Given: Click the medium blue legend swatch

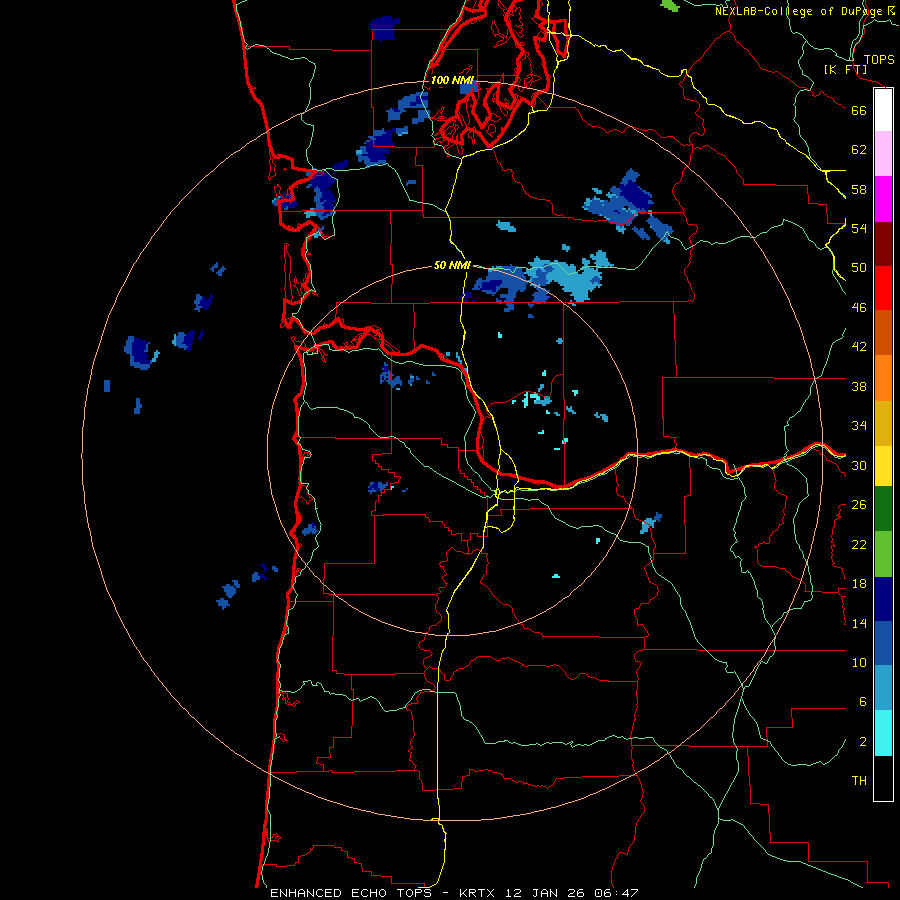Looking at the screenshot, I should pos(883,643).
